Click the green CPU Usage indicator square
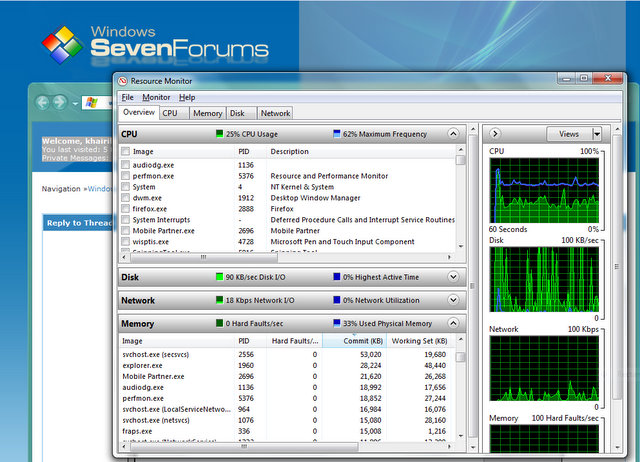This screenshot has width=640, height=462. 219,133
